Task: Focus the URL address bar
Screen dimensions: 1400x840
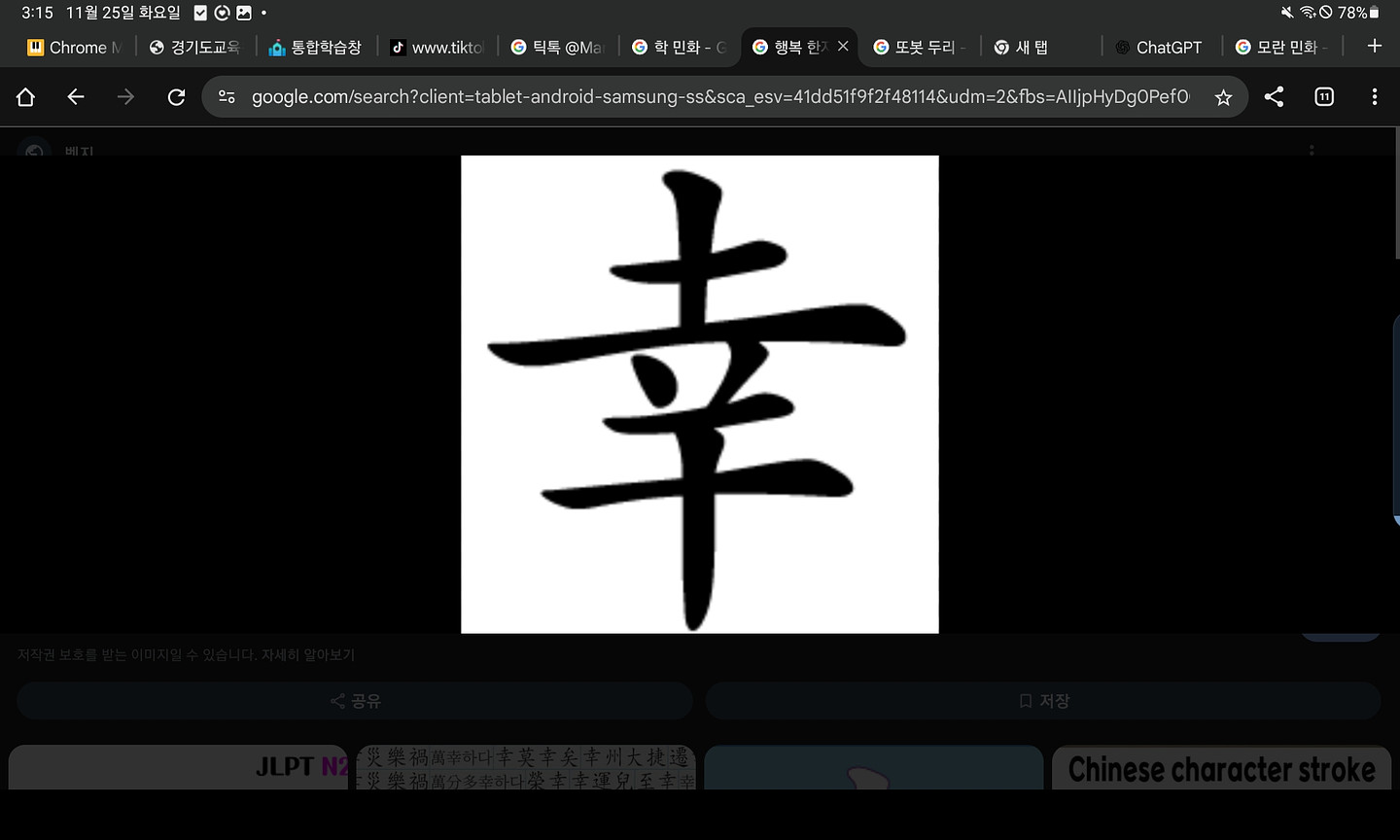Action: tap(719, 96)
